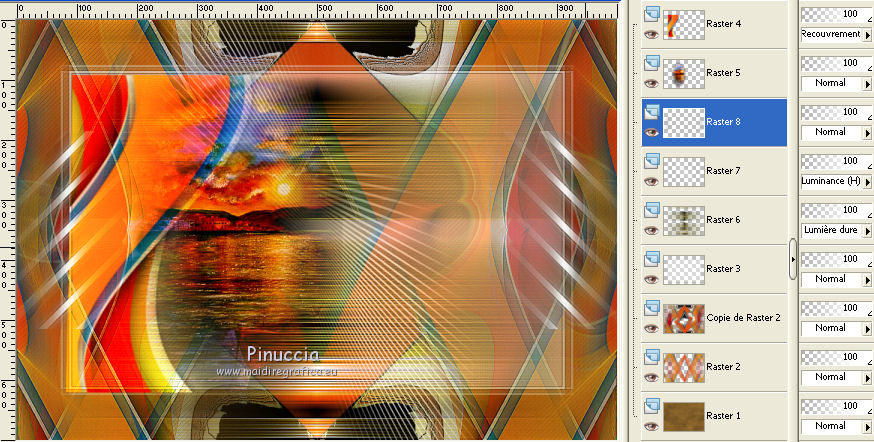Open Luminance (H) blend mode dropdown
Image resolution: width=874 pixels, height=442 pixels.
[x=867, y=182]
